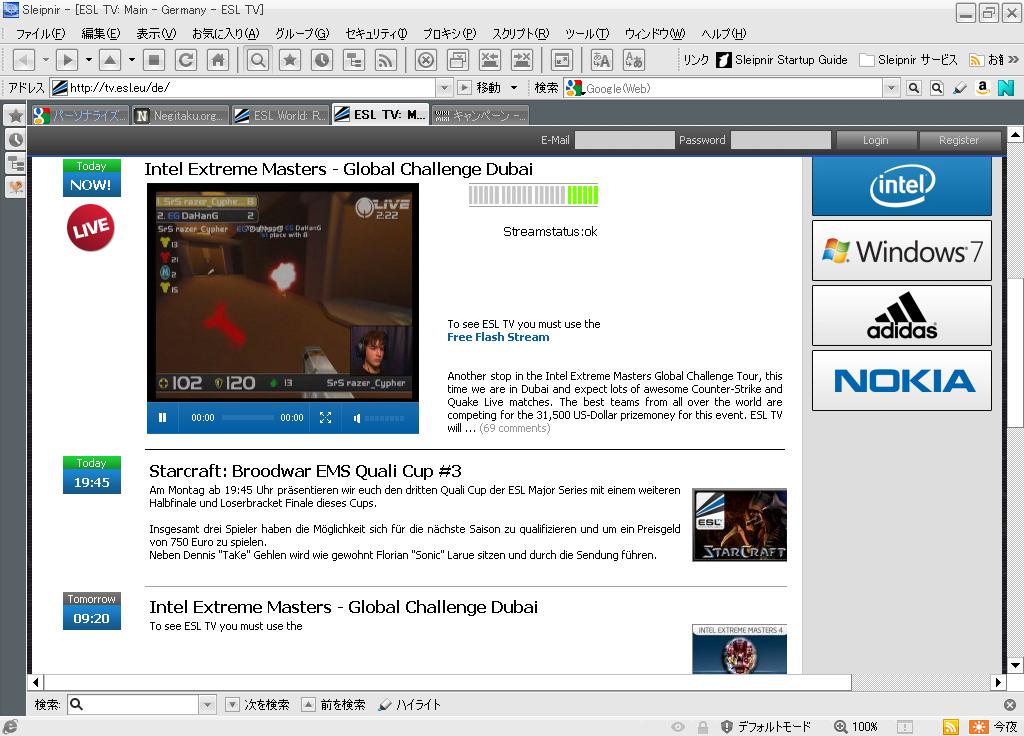Open the find bar search history dropdown

pyautogui.click(x=207, y=705)
